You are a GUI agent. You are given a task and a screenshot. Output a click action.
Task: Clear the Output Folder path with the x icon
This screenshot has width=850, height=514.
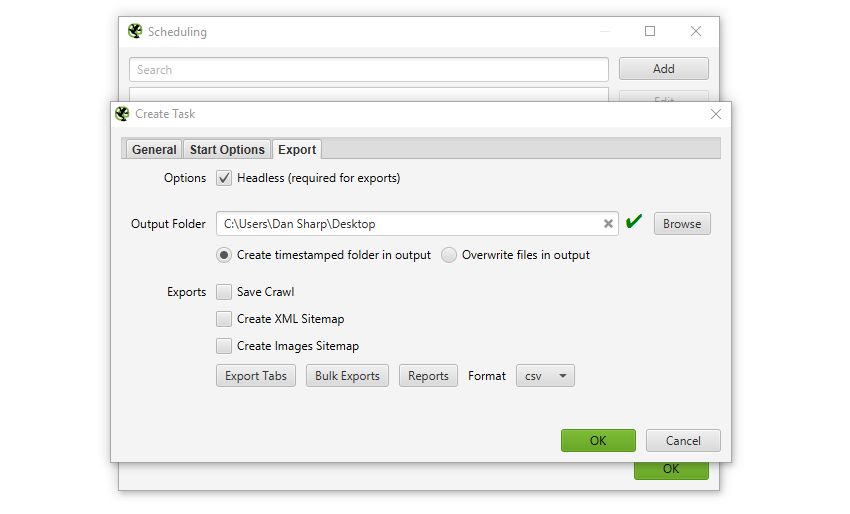[608, 223]
